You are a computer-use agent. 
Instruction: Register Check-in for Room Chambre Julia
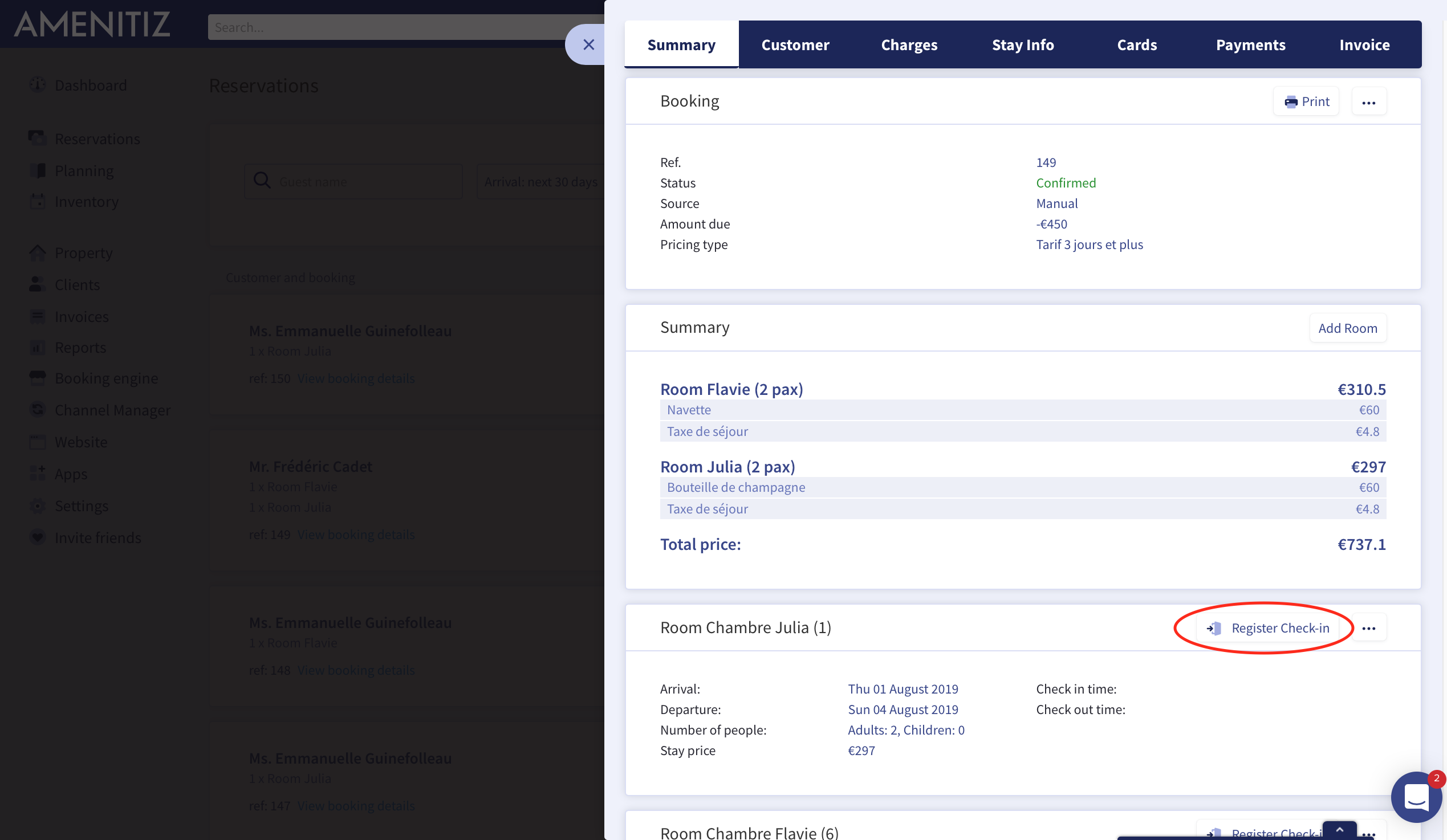pyautogui.click(x=1268, y=627)
